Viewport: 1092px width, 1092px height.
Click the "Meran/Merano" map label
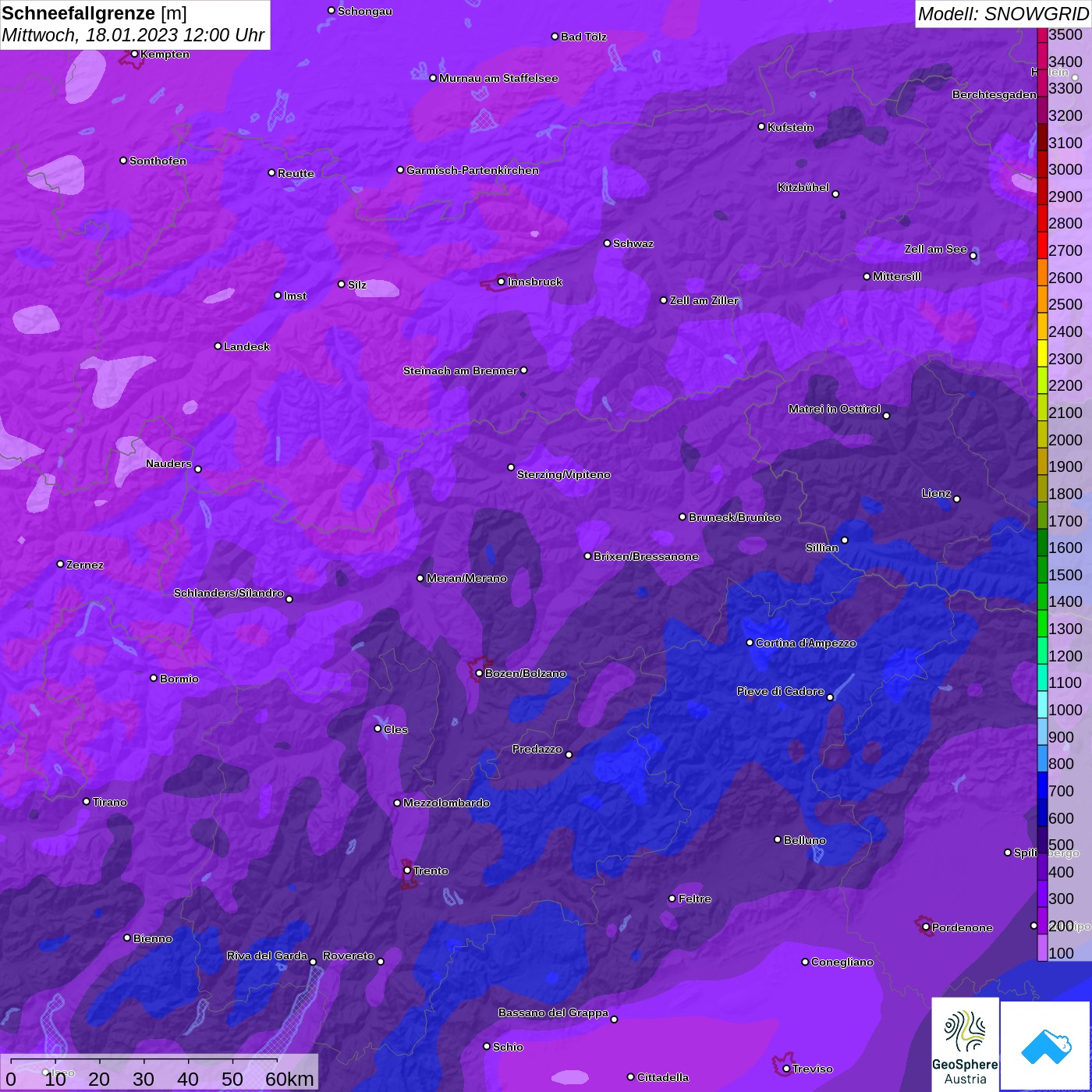[x=466, y=578]
